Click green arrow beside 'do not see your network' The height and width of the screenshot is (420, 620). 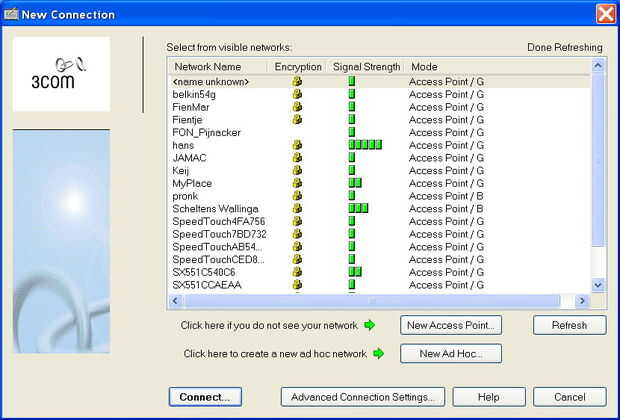[x=370, y=325]
